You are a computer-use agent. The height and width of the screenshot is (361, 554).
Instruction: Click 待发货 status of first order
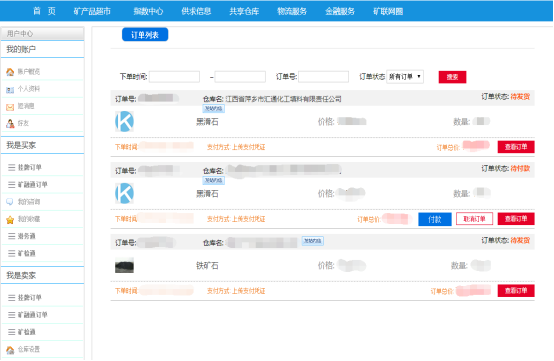point(520,97)
